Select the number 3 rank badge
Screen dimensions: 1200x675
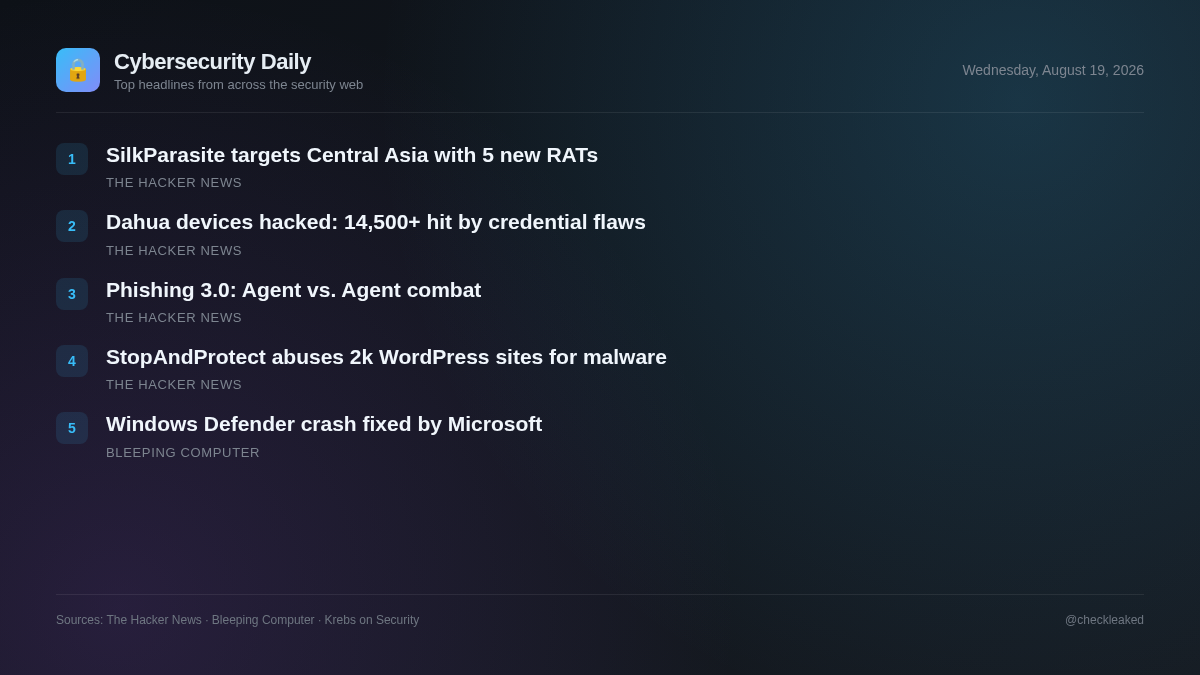72,294
